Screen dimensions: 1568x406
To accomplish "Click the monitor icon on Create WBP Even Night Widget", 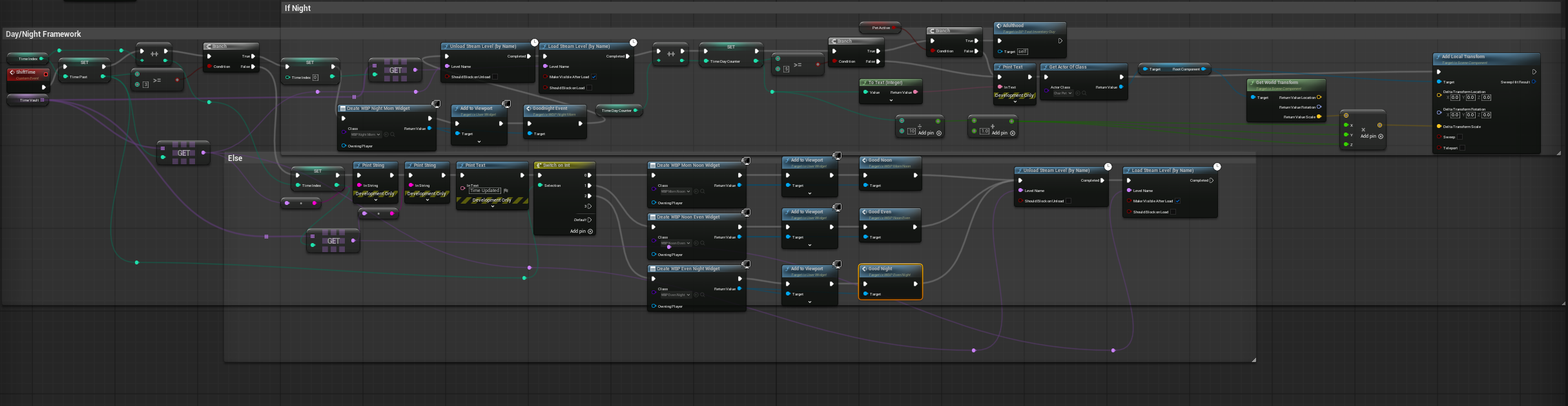I will tap(746, 264).
